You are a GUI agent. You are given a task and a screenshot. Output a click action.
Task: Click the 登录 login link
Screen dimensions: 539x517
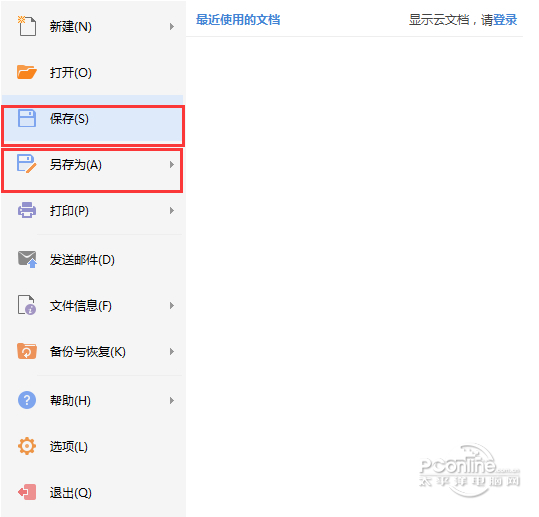click(505, 20)
